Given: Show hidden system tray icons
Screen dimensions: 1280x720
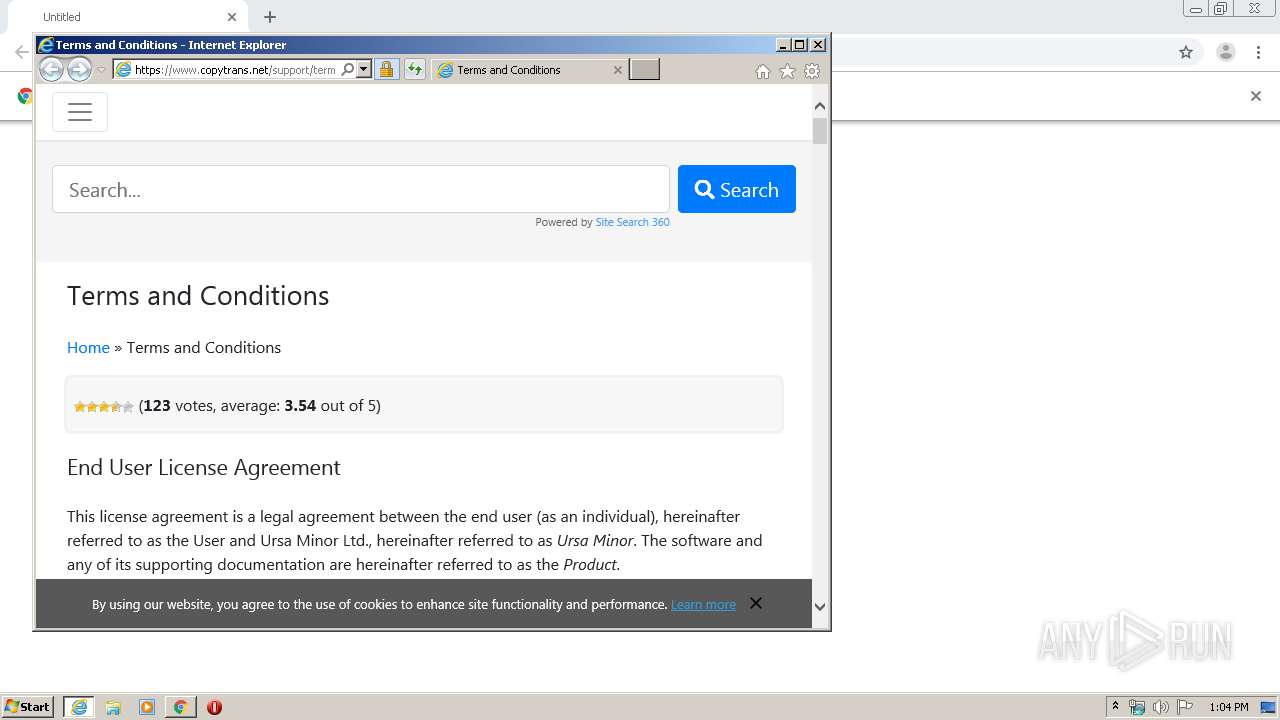Looking at the screenshot, I should click(1116, 707).
